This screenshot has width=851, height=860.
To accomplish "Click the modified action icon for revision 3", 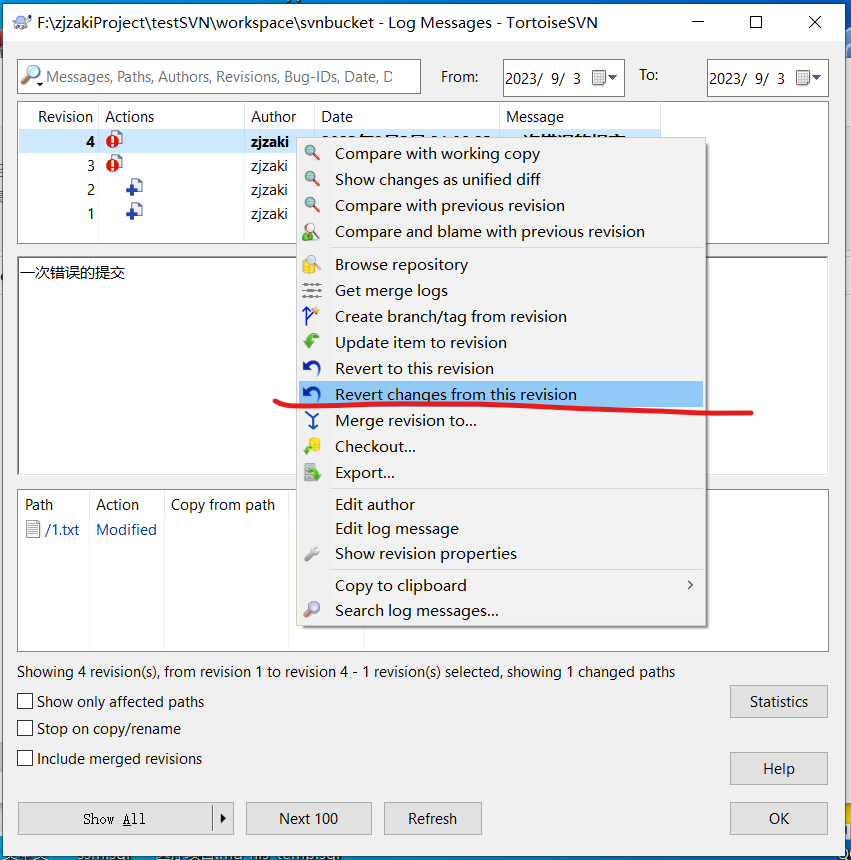I will [114, 163].
